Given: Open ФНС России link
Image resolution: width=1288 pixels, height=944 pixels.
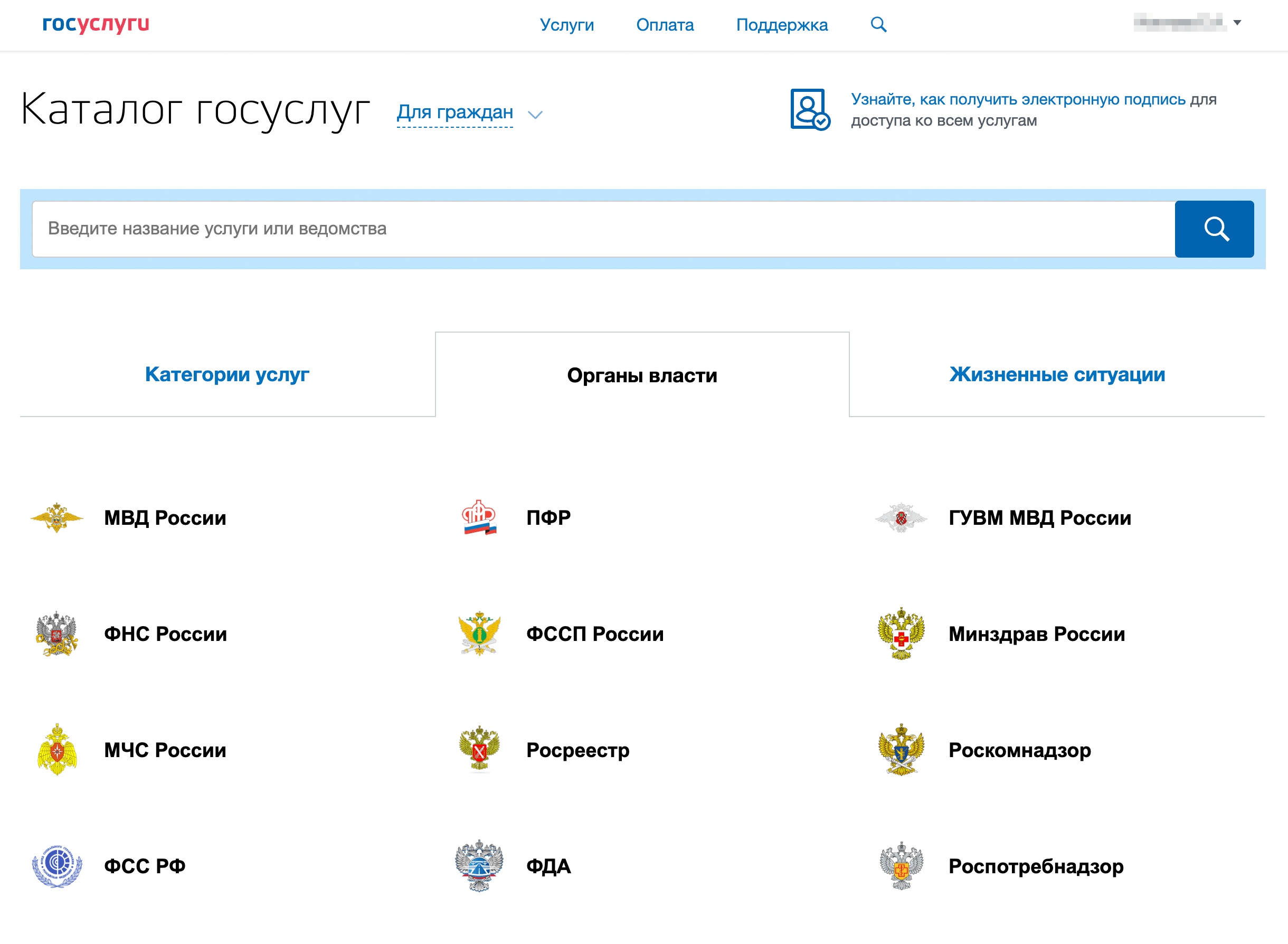Looking at the screenshot, I should point(165,634).
